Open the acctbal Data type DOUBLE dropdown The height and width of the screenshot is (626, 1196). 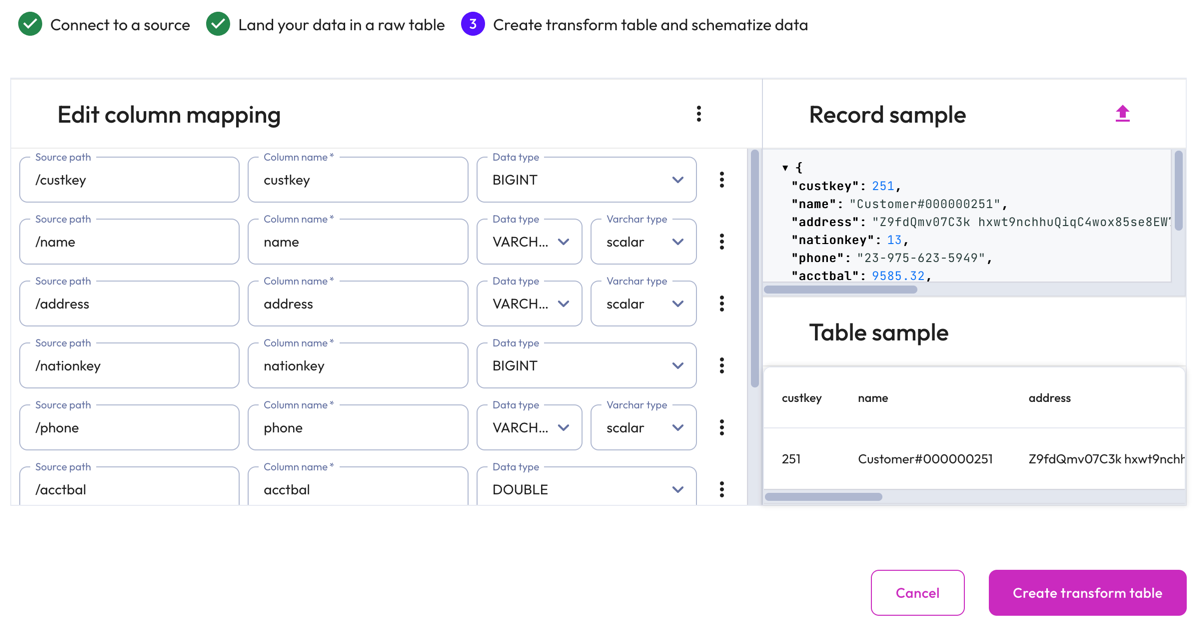coord(587,488)
